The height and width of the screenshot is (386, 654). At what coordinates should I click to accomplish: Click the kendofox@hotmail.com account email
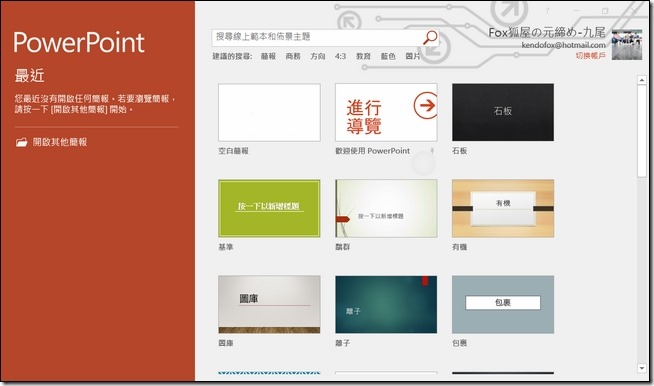coord(563,45)
